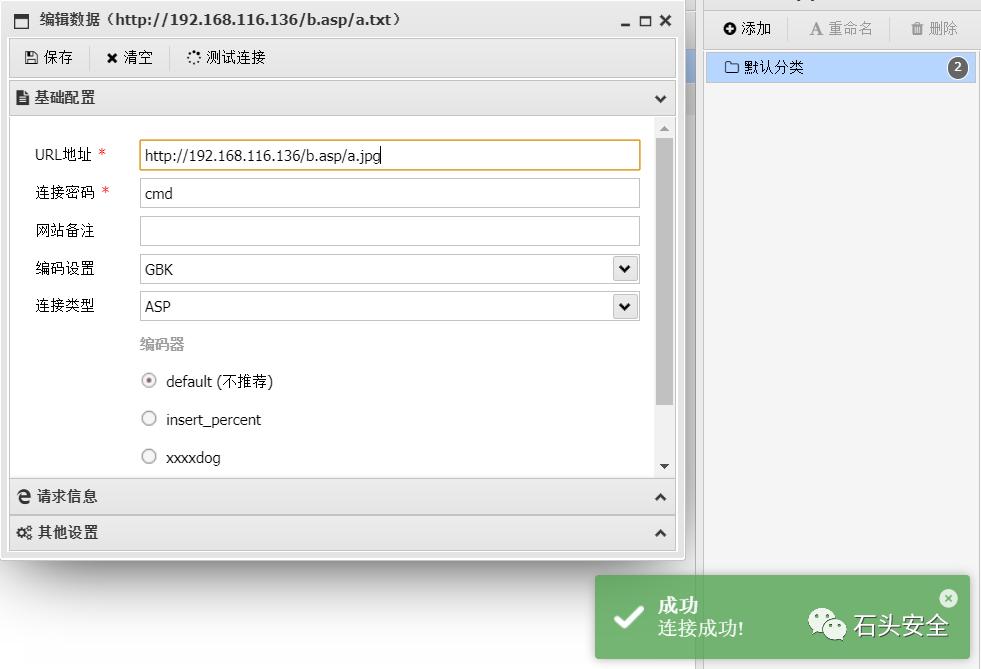
Task: Maximize the 编辑数据 dialog
Action: tap(645, 21)
